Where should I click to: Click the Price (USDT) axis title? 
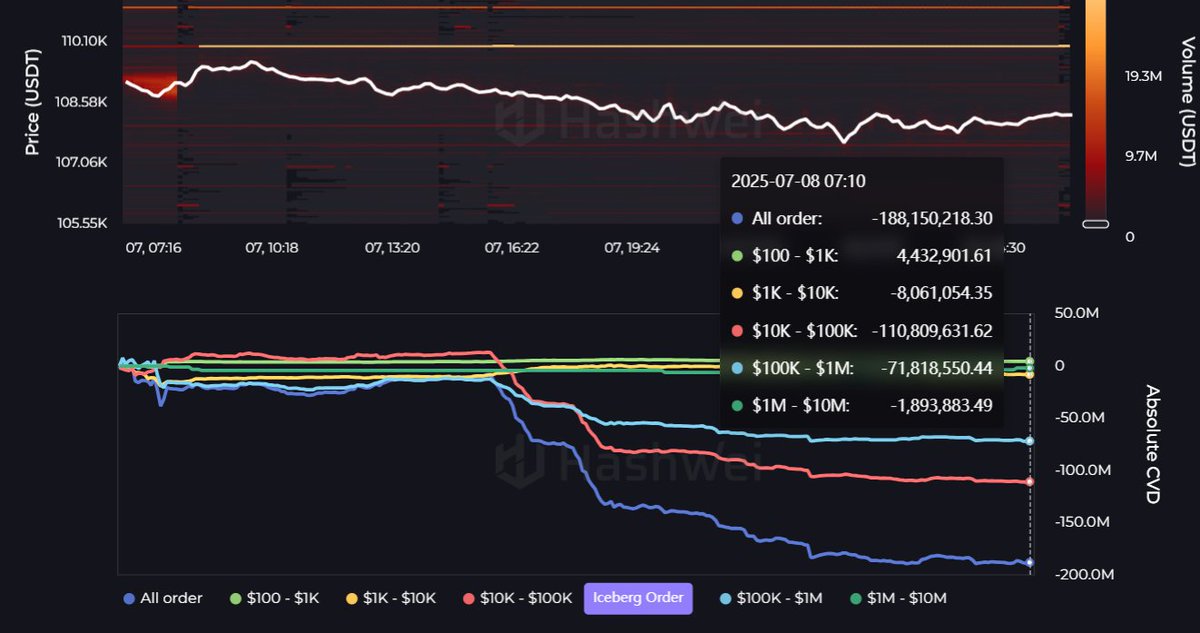point(31,102)
